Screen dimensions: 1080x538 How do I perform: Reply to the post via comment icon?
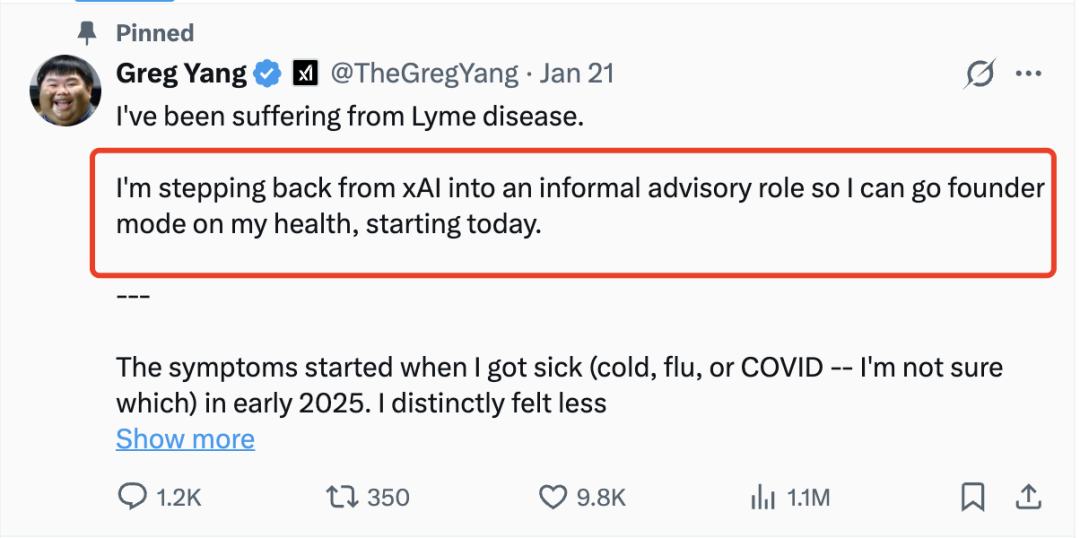[x=133, y=497]
